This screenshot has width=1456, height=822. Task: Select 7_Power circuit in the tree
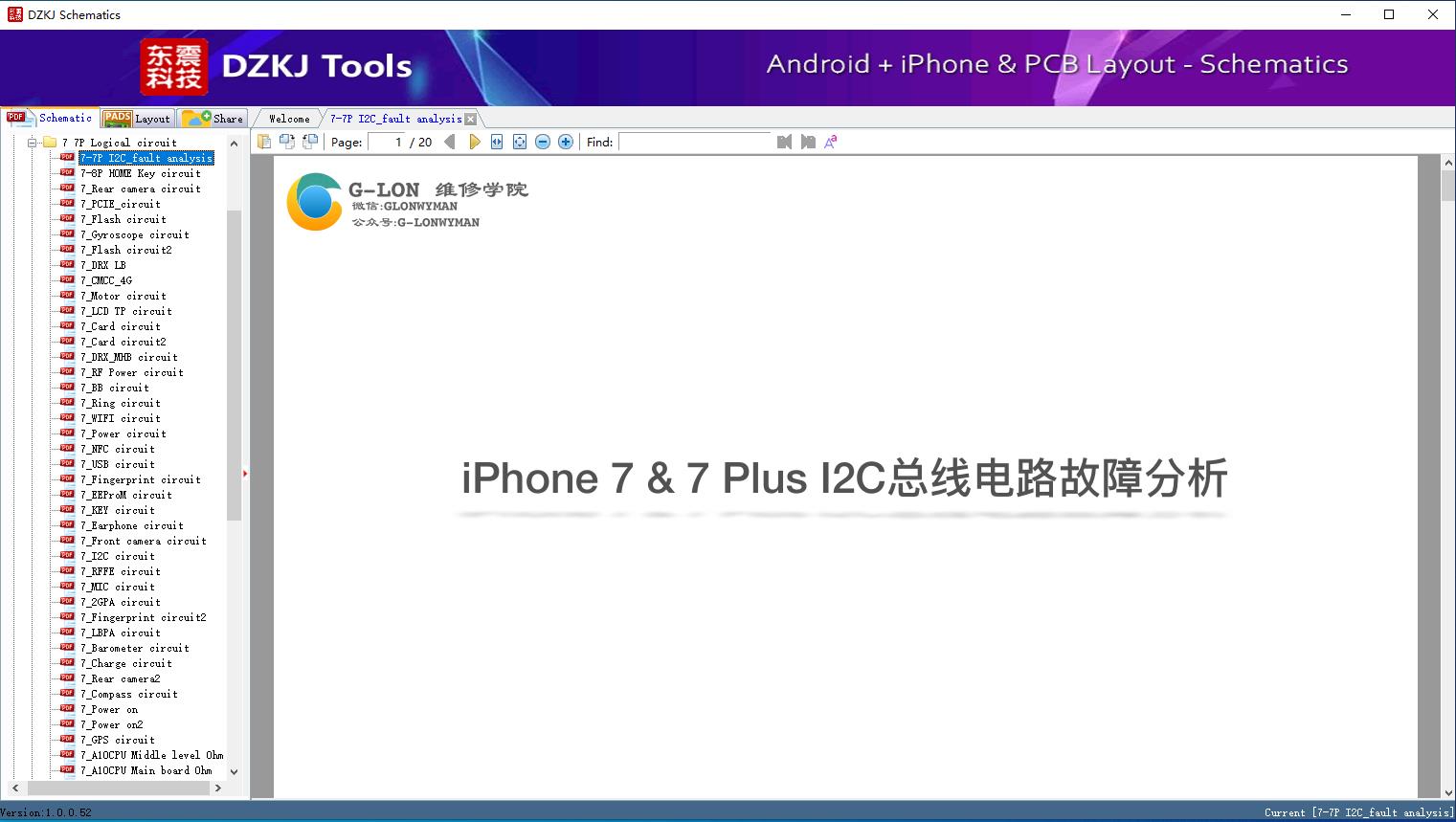pyautogui.click(x=123, y=433)
